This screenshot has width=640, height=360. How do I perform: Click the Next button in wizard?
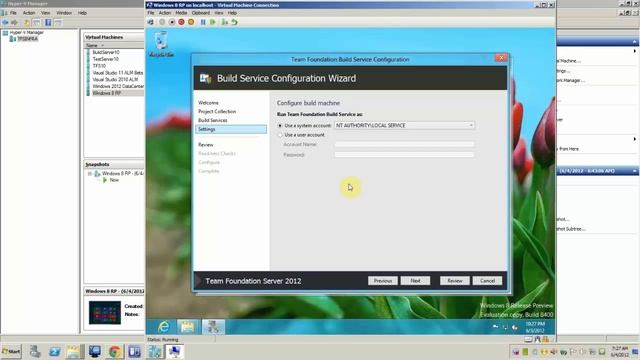point(416,281)
